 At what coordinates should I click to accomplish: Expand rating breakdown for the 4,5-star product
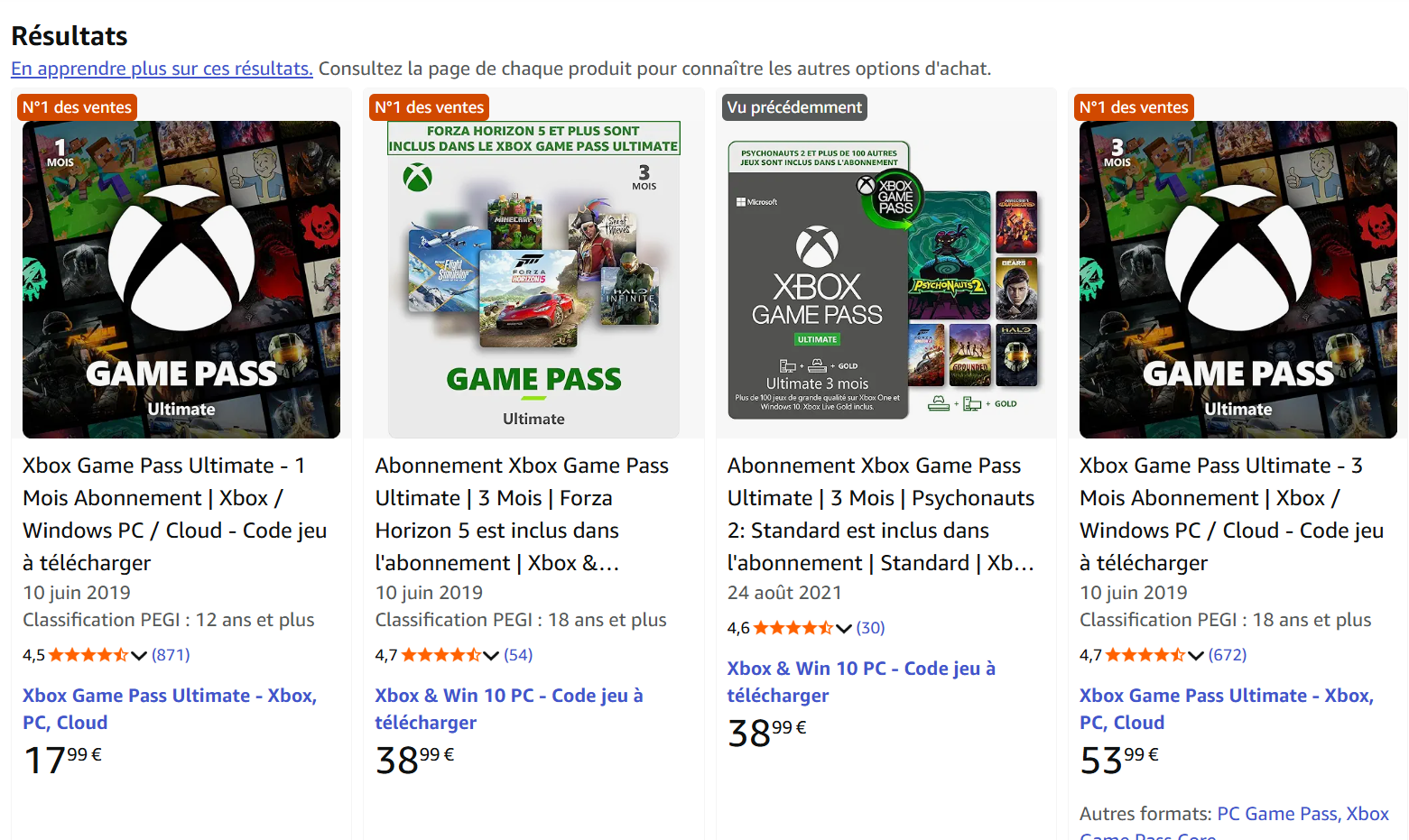(x=139, y=655)
